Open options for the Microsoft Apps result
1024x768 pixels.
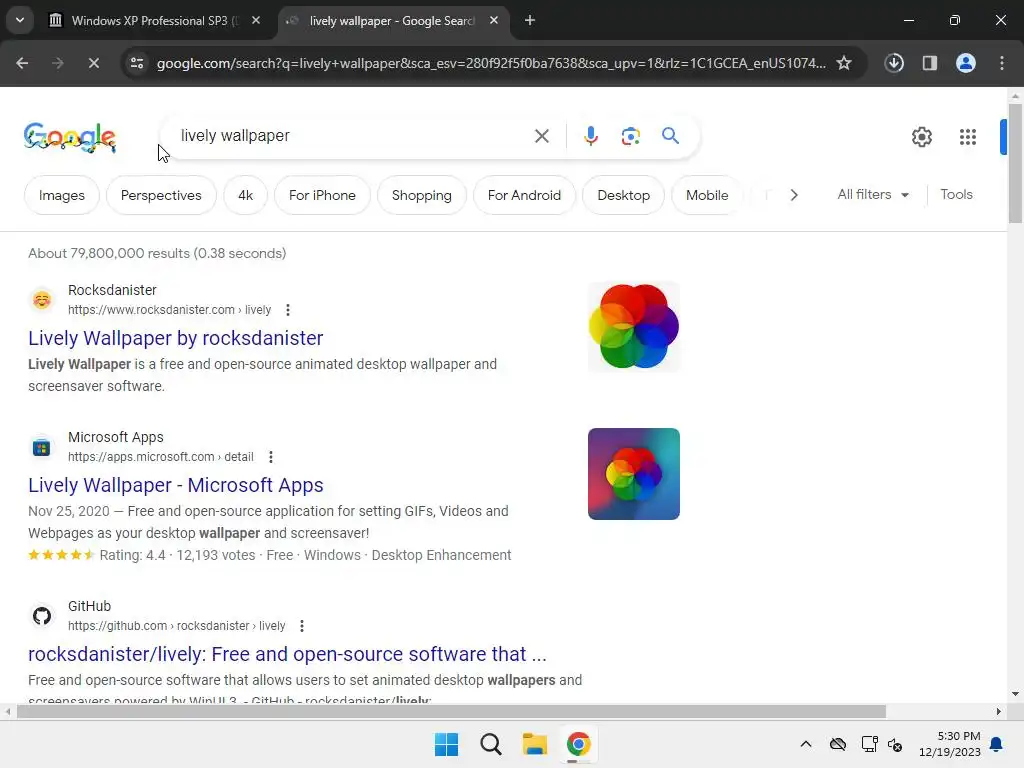pyautogui.click(x=270, y=457)
